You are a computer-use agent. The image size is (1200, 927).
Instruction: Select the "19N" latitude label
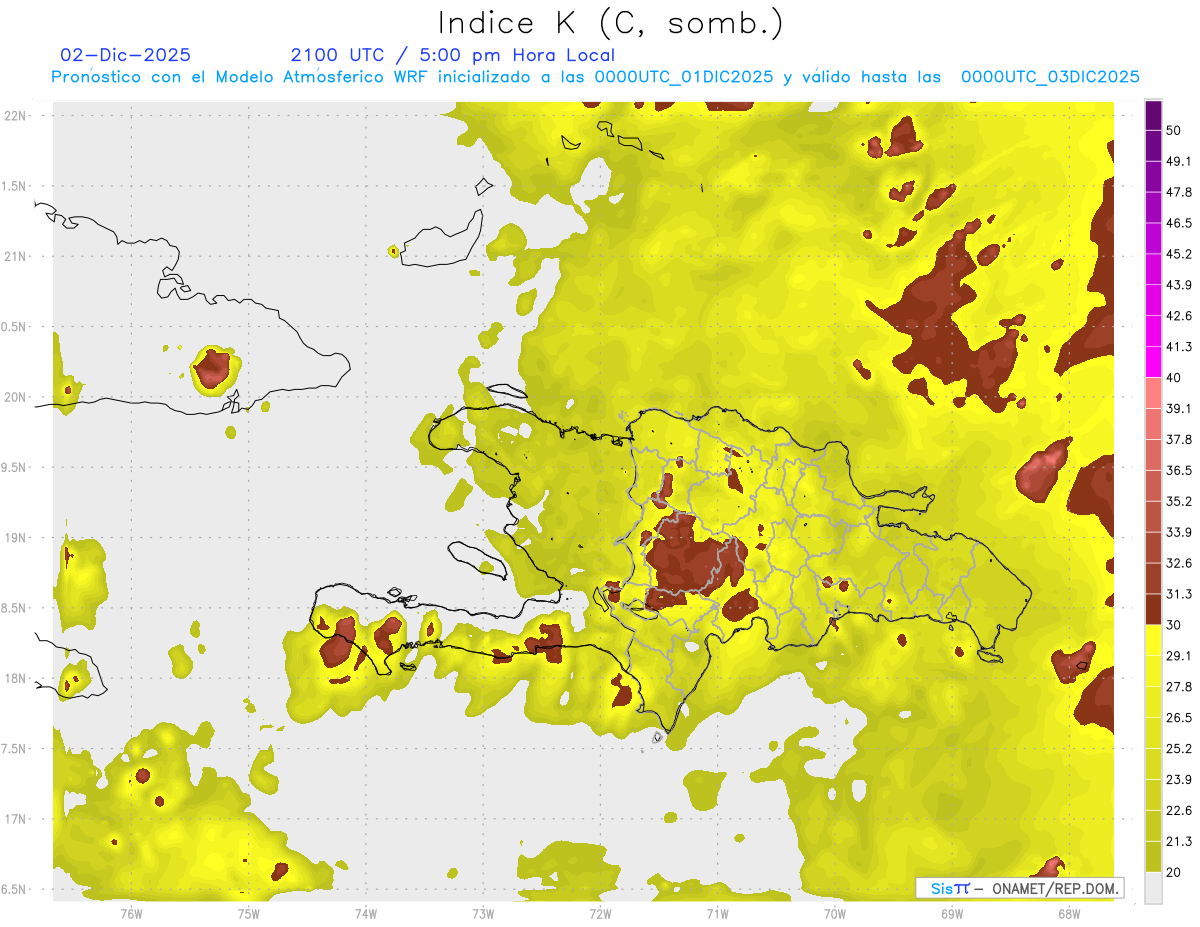point(16,537)
